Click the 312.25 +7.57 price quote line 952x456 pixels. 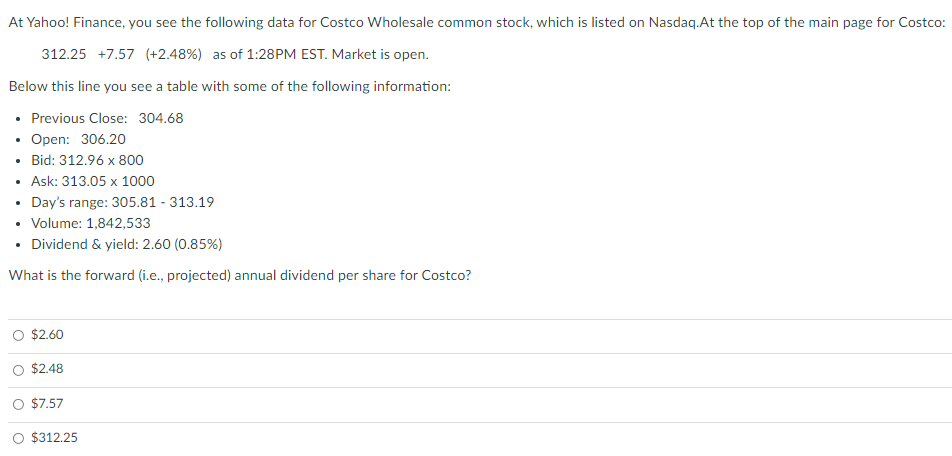click(x=235, y=55)
